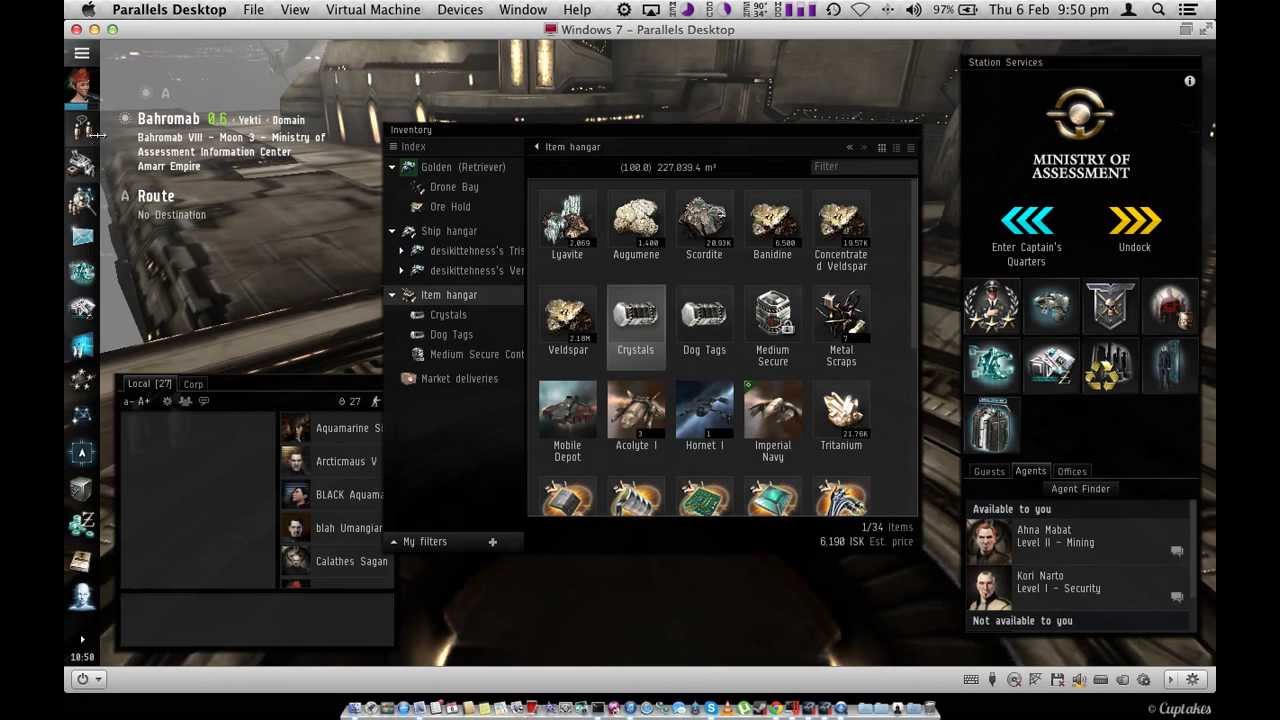The image size is (1280, 720).
Task: Select the Local [27] chat tab
Action: coord(149,383)
